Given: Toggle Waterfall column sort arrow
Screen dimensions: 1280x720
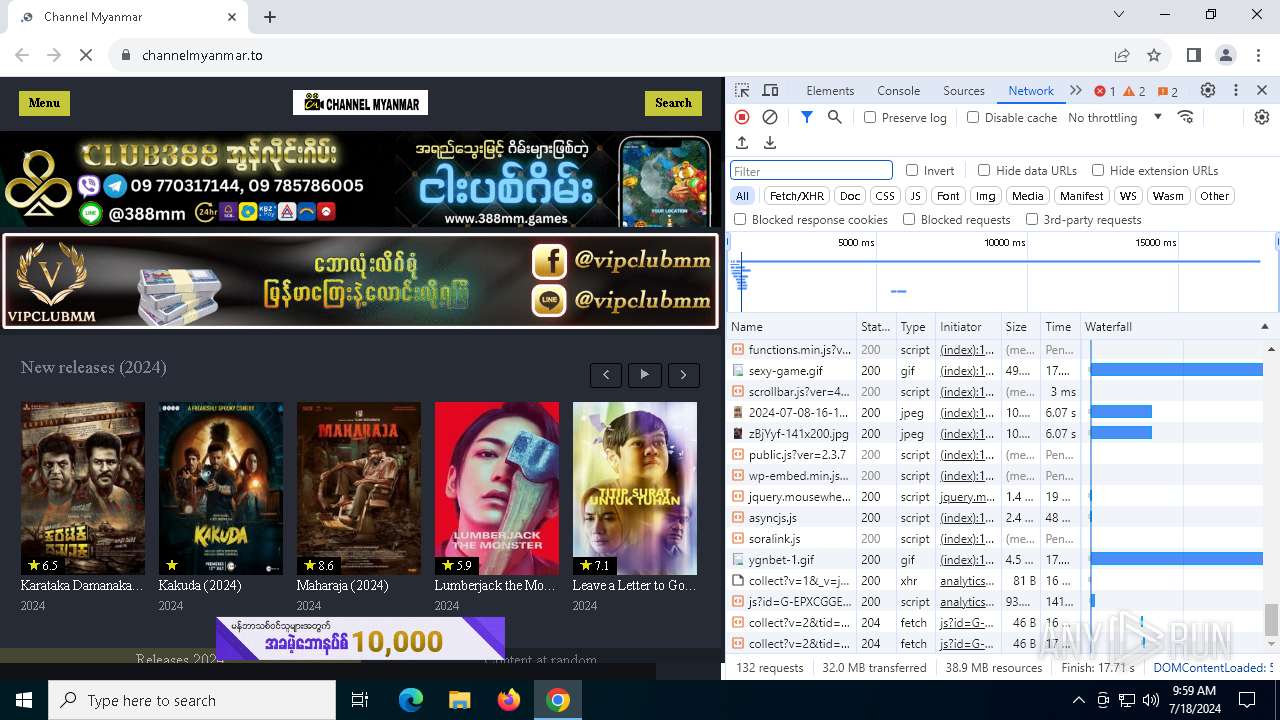Looking at the screenshot, I should click(x=1264, y=327).
